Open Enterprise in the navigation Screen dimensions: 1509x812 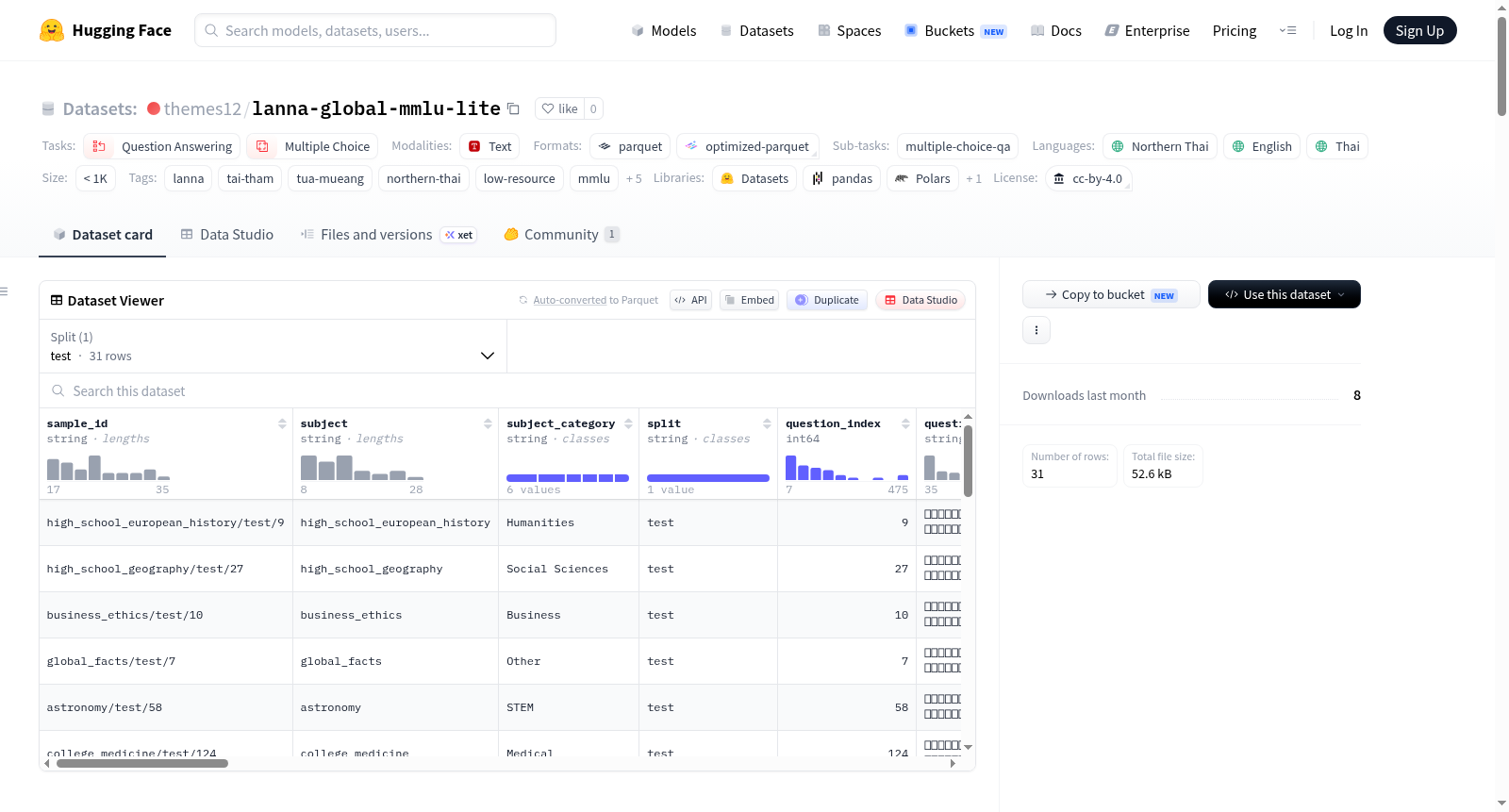pos(1147,30)
